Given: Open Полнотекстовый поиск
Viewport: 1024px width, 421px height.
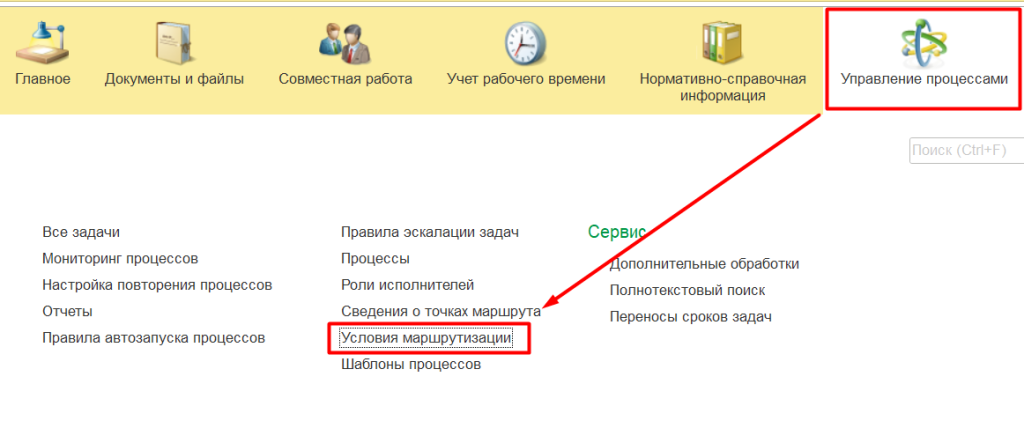Looking at the screenshot, I should [687, 290].
